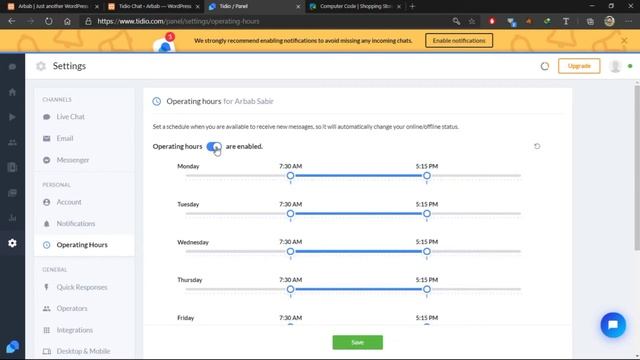640x360 pixels.
Task: Click the Upgrade button
Action: pos(579,66)
